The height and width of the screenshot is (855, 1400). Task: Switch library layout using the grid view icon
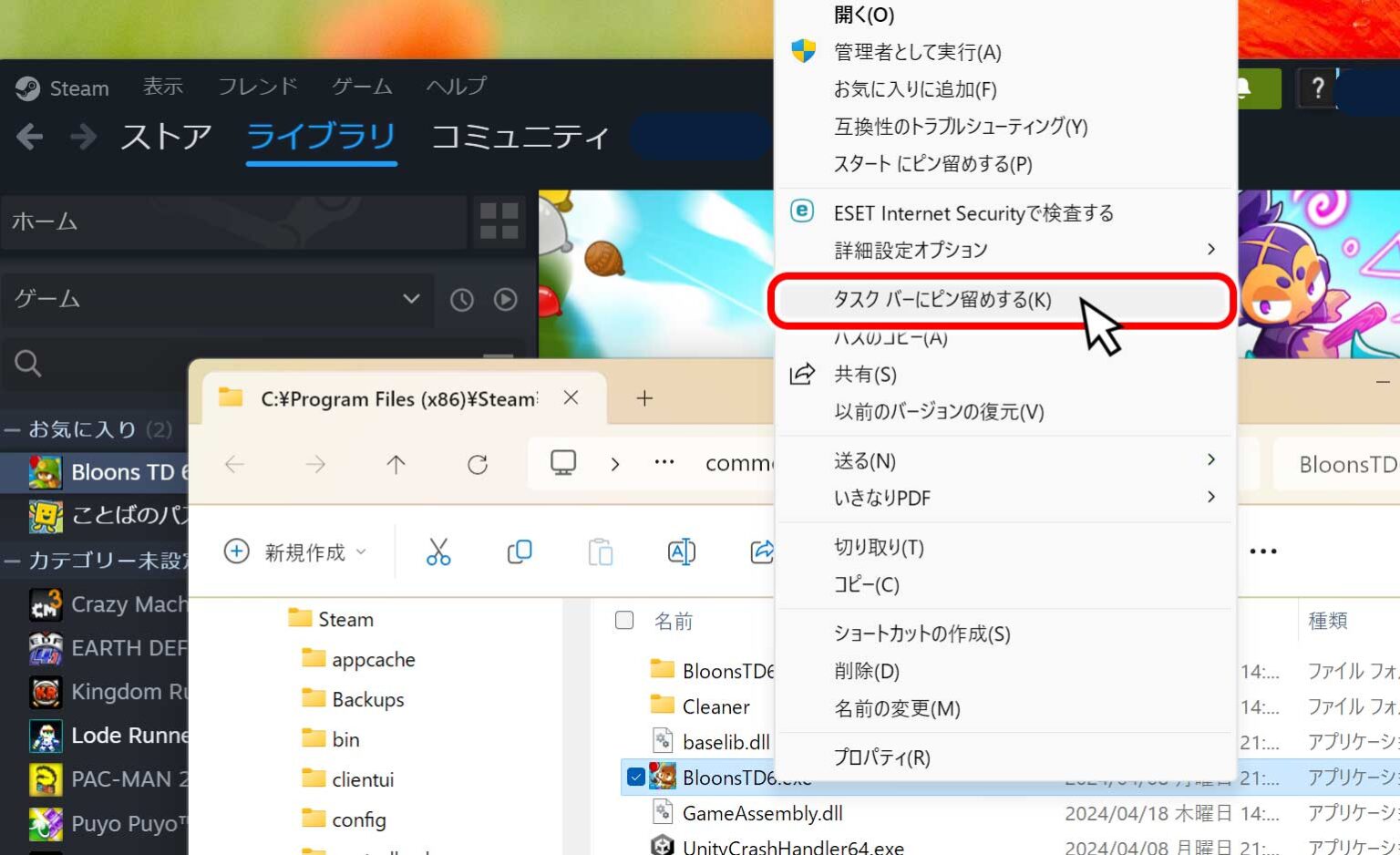click(x=498, y=221)
